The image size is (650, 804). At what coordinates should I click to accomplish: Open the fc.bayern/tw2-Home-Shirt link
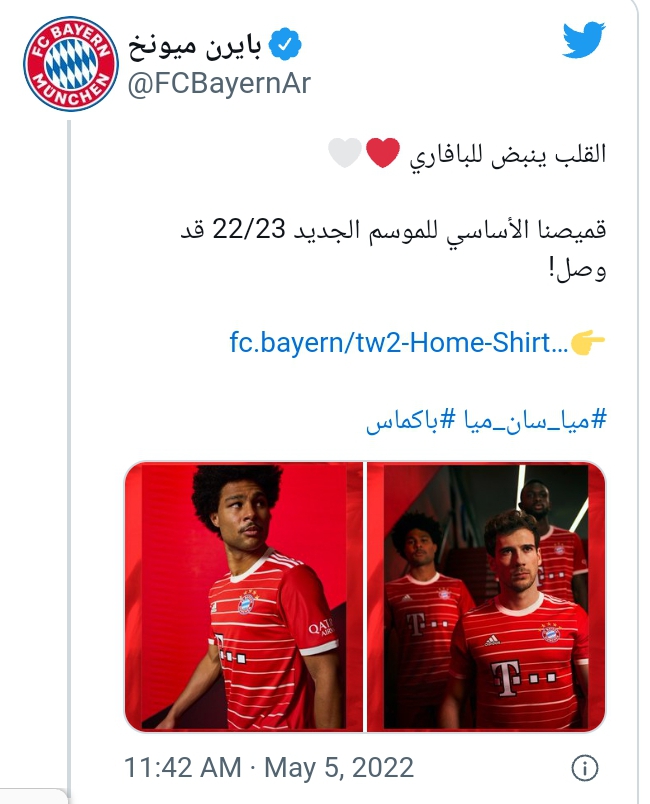399,342
